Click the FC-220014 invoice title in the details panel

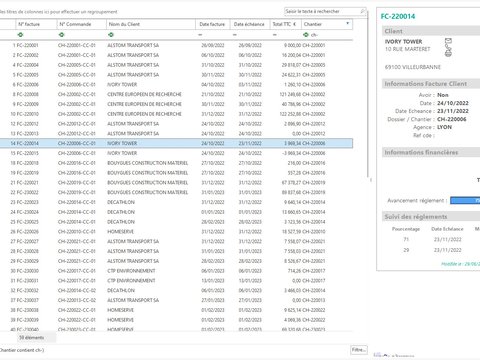[x=398, y=16]
